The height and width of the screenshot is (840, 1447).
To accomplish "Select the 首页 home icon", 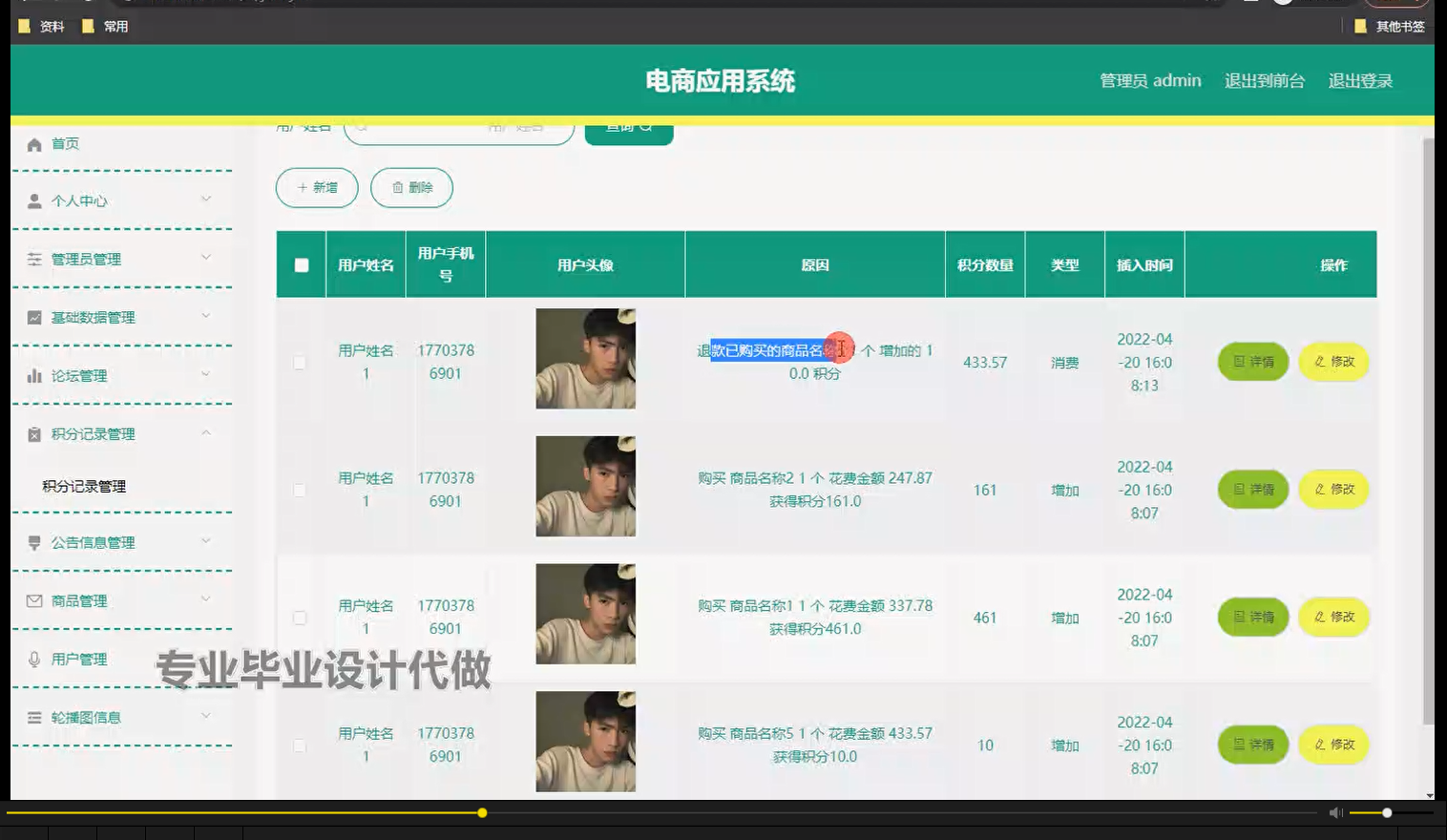I will coord(33,144).
